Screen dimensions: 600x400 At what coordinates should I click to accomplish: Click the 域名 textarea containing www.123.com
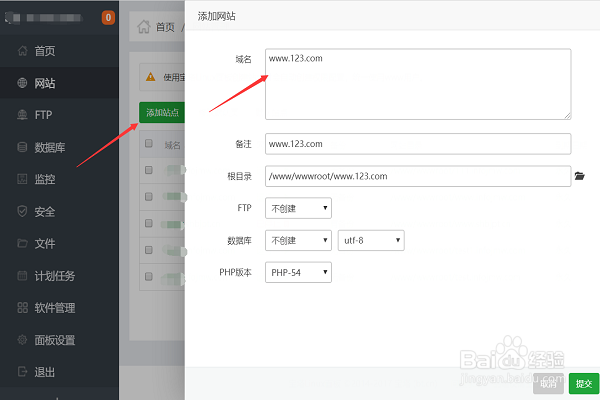click(x=418, y=84)
